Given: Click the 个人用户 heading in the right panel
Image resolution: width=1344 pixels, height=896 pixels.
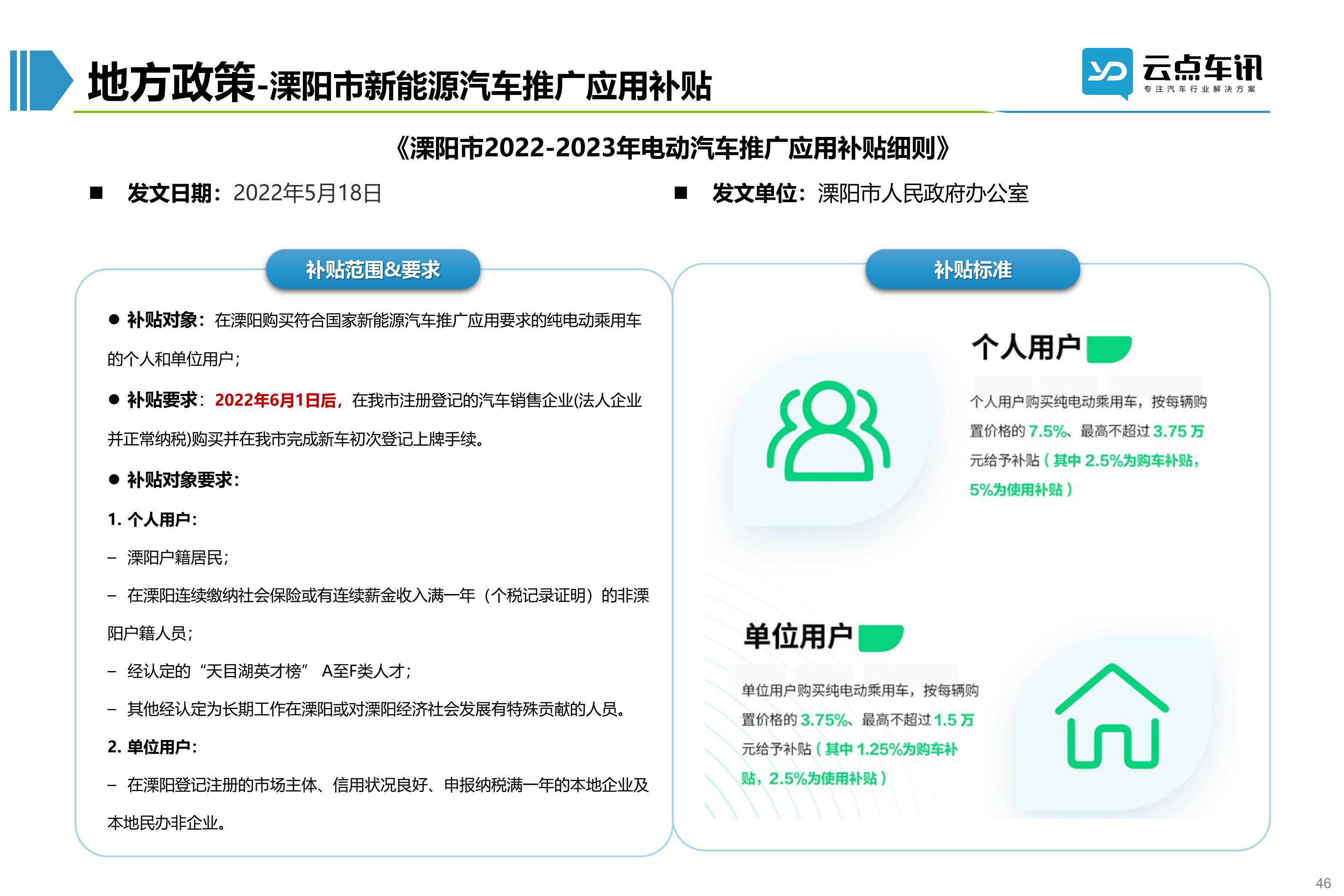Looking at the screenshot, I should [1026, 348].
